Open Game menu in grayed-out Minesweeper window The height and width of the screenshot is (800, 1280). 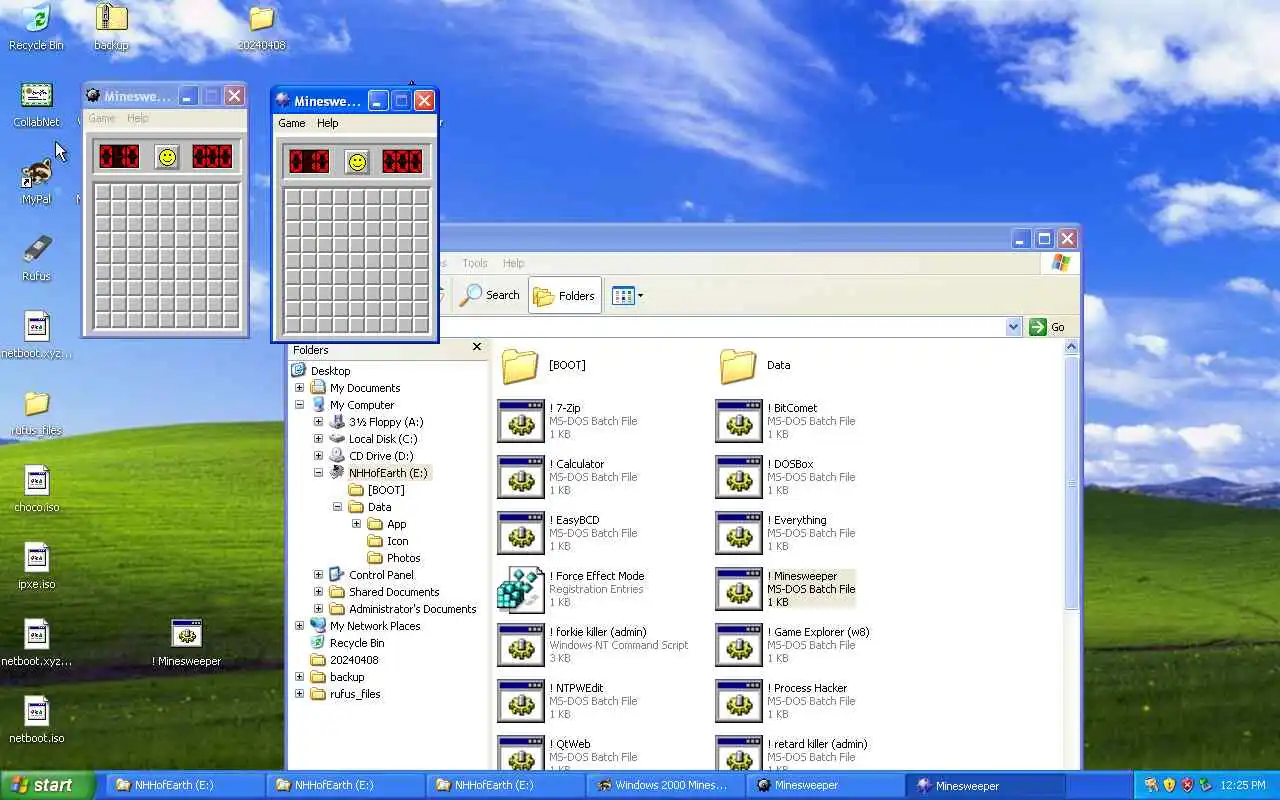click(102, 118)
